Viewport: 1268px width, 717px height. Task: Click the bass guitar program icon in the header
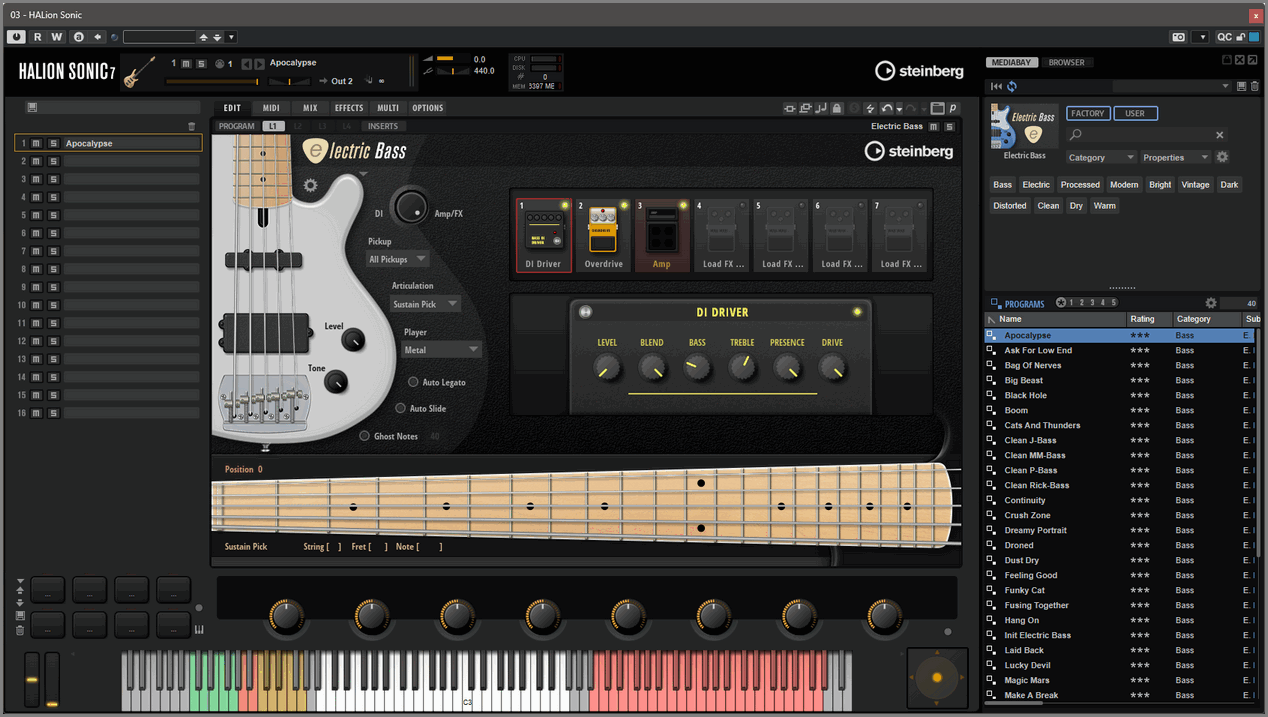140,71
